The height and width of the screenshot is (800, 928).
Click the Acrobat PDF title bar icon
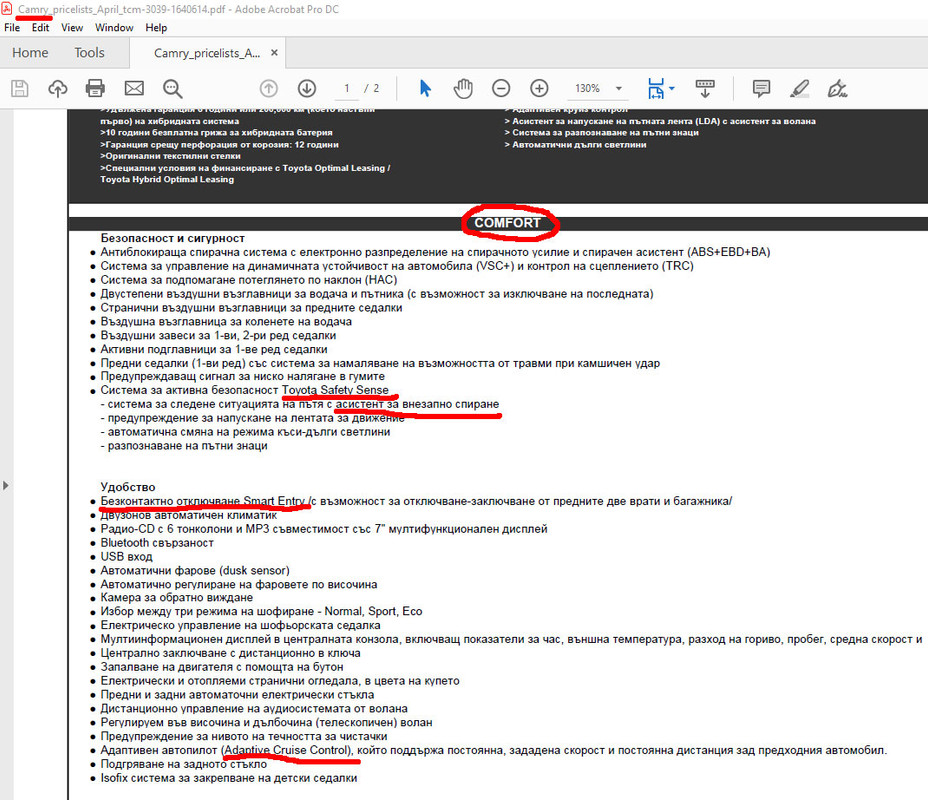click(7, 9)
